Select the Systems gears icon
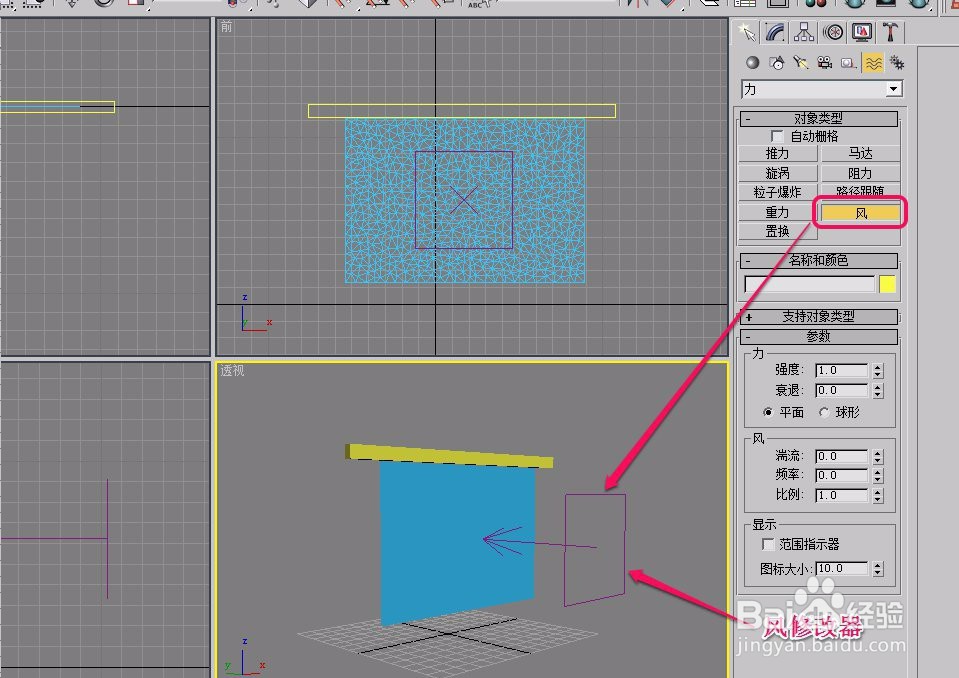Viewport: 959px width, 678px height. (x=896, y=61)
